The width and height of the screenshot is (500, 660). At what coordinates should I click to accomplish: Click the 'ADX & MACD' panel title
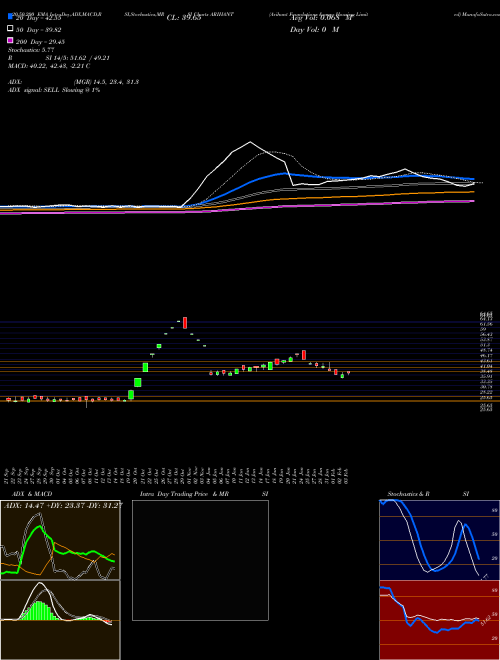point(32,494)
